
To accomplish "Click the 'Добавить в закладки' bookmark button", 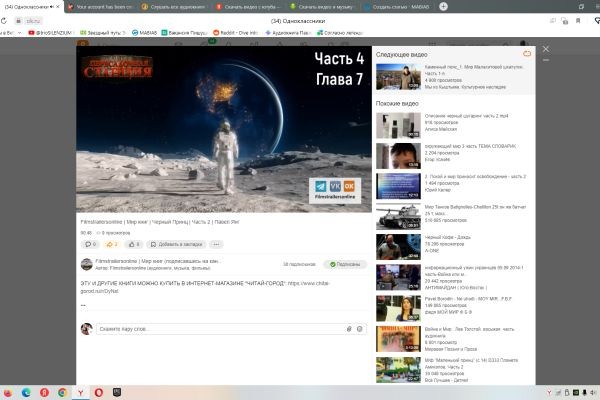I will pos(176,244).
